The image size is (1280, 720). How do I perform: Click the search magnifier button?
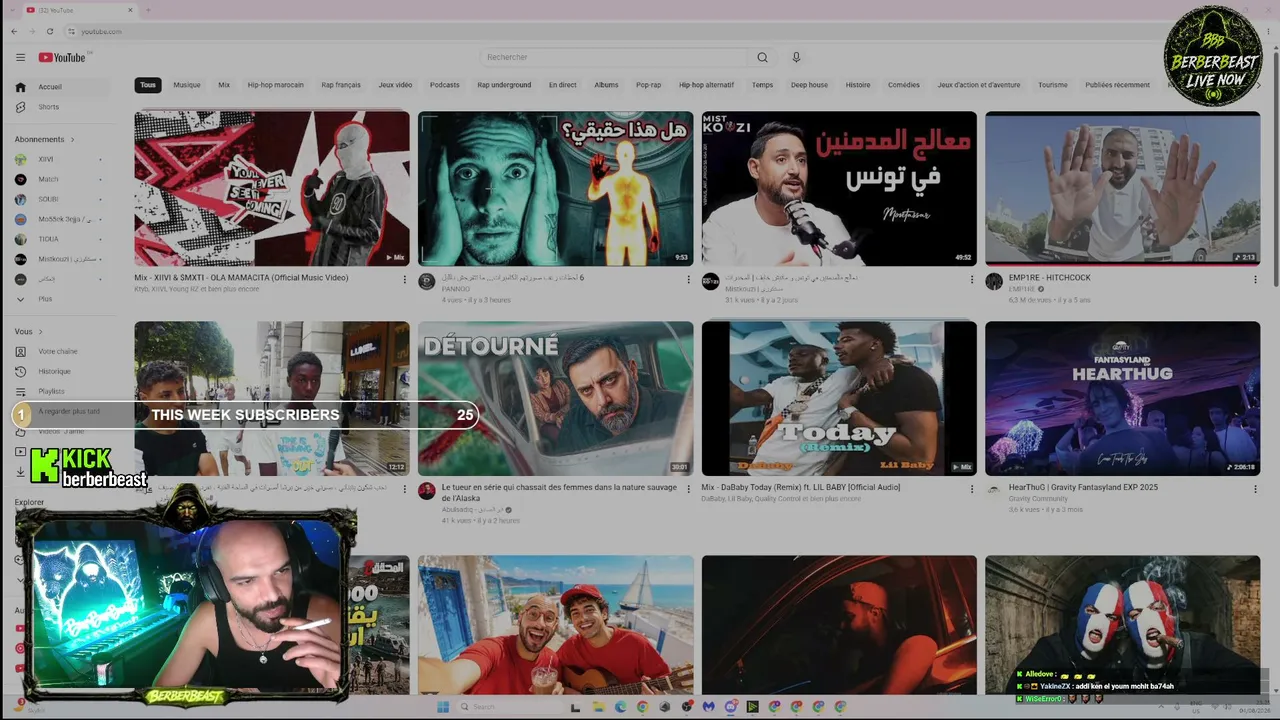click(x=763, y=57)
